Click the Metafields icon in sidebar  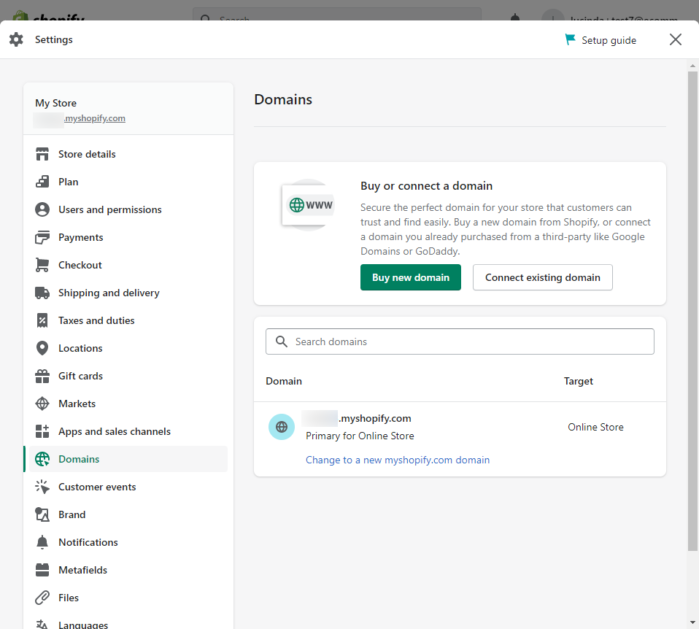[42, 570]
